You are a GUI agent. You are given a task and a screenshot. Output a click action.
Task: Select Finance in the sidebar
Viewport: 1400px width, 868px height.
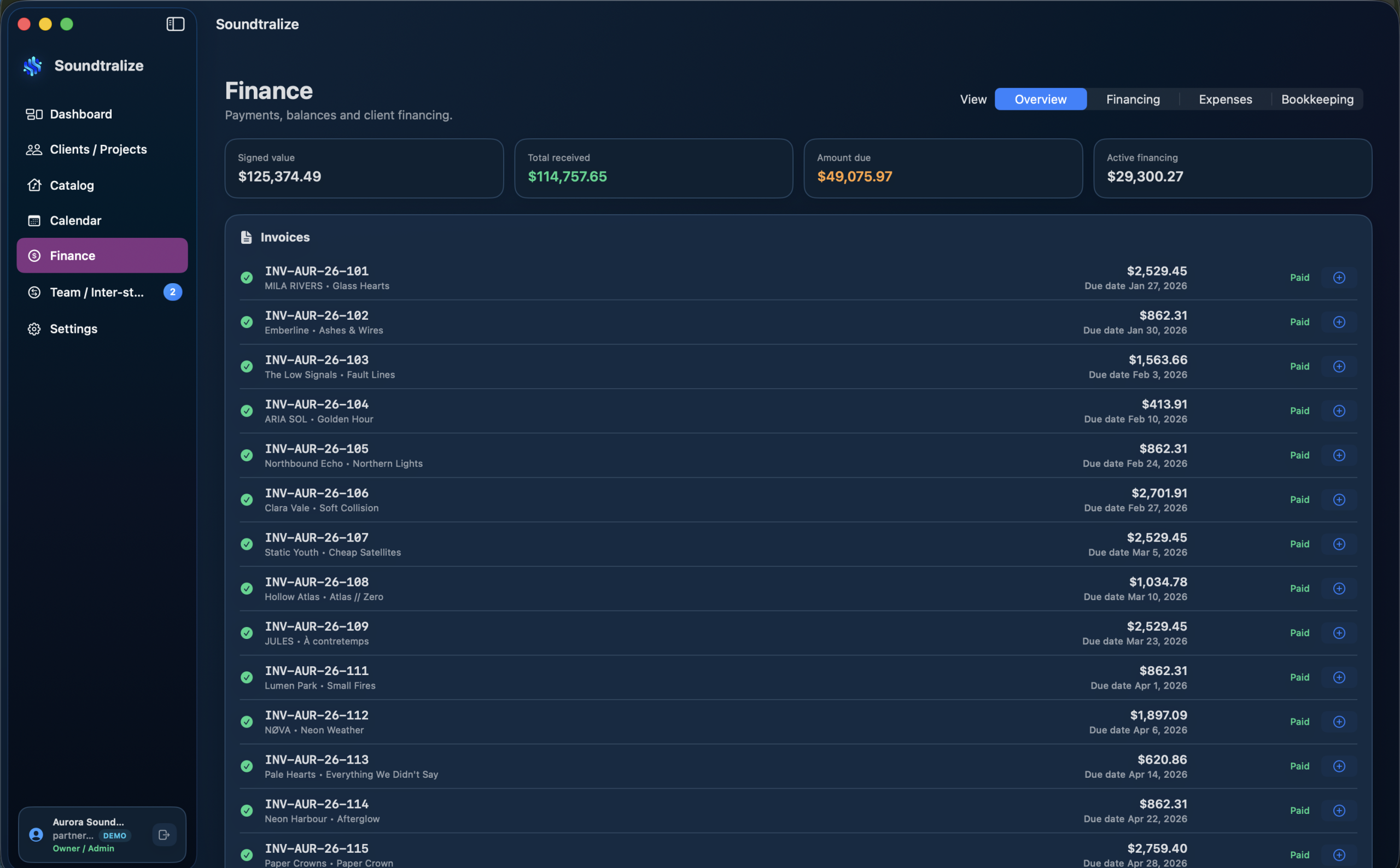(x=102, y=255)
